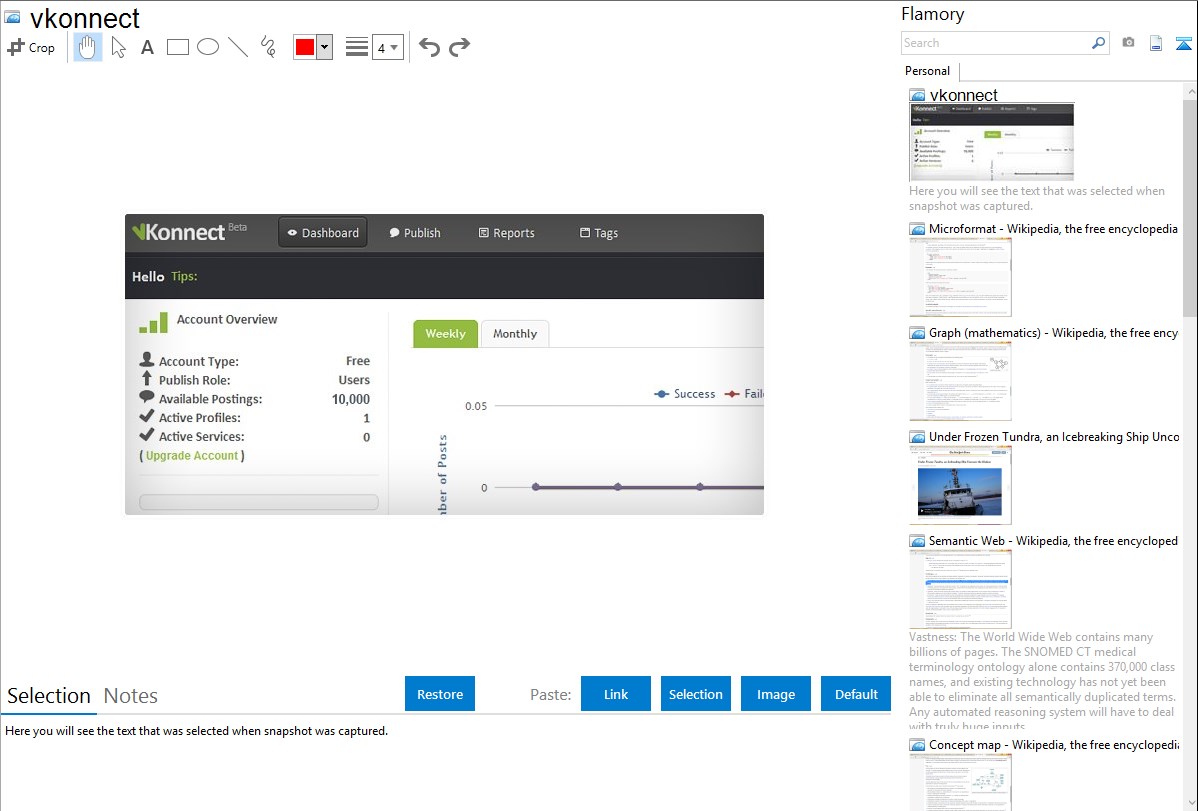
Task: Select the Crop tool
Action: (x=31, y=47)
